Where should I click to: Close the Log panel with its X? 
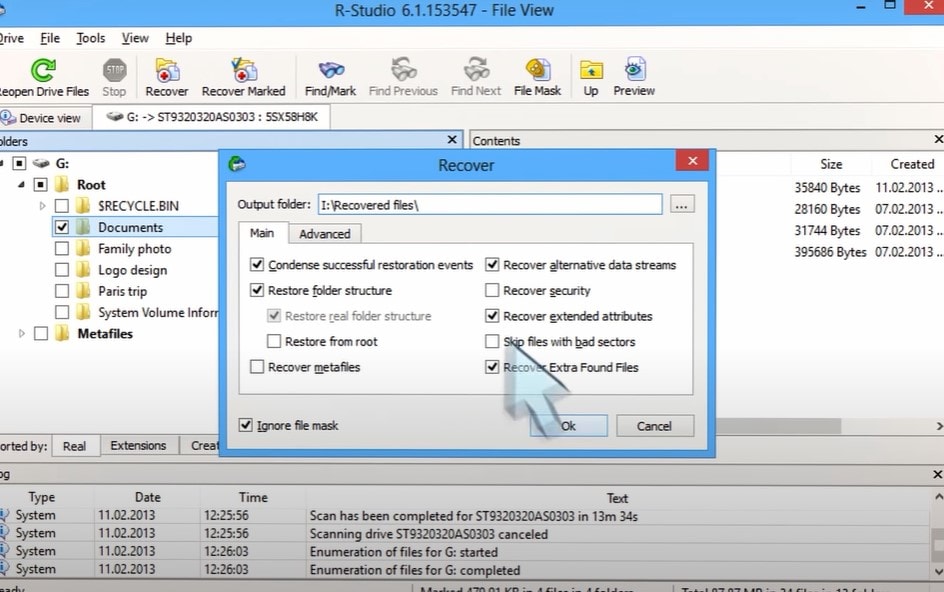pyautogui.click(x=937, y=475)
